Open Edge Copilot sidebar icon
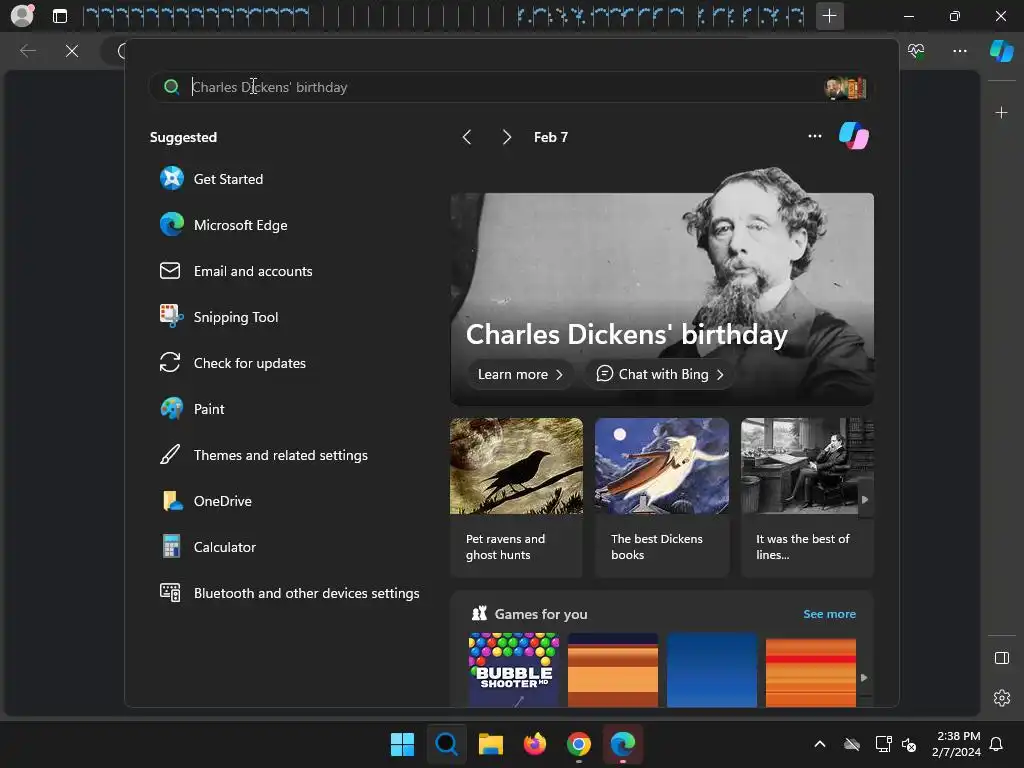Image resolution: width=1024 pixels, height=768 pixels. tap(1001, 51)
